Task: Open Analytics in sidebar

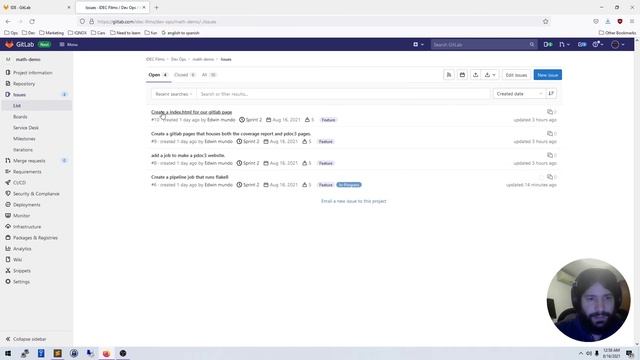Action: tap(22, 249)
